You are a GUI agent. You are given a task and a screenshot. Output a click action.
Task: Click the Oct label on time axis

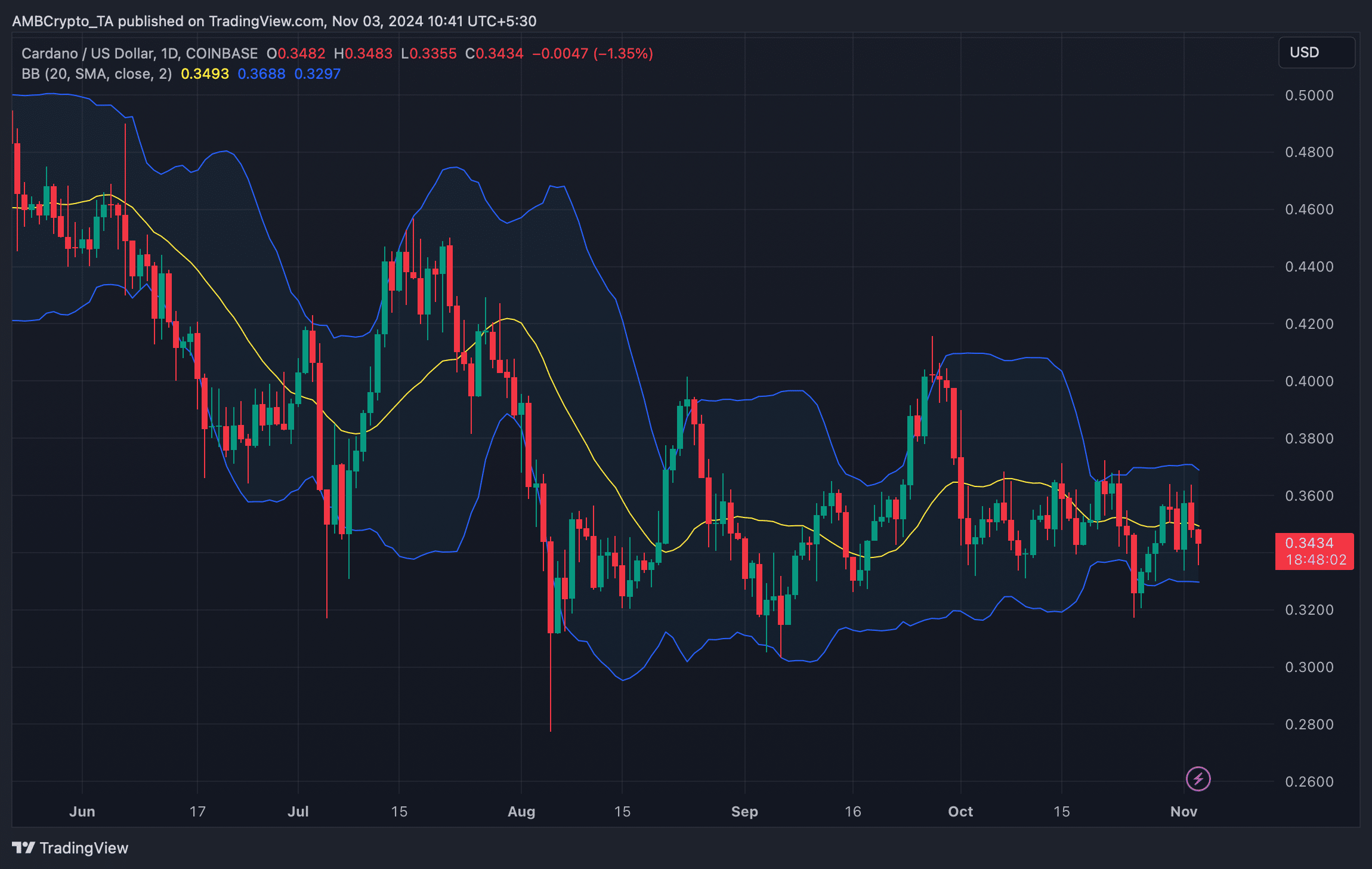click(960, 812)
